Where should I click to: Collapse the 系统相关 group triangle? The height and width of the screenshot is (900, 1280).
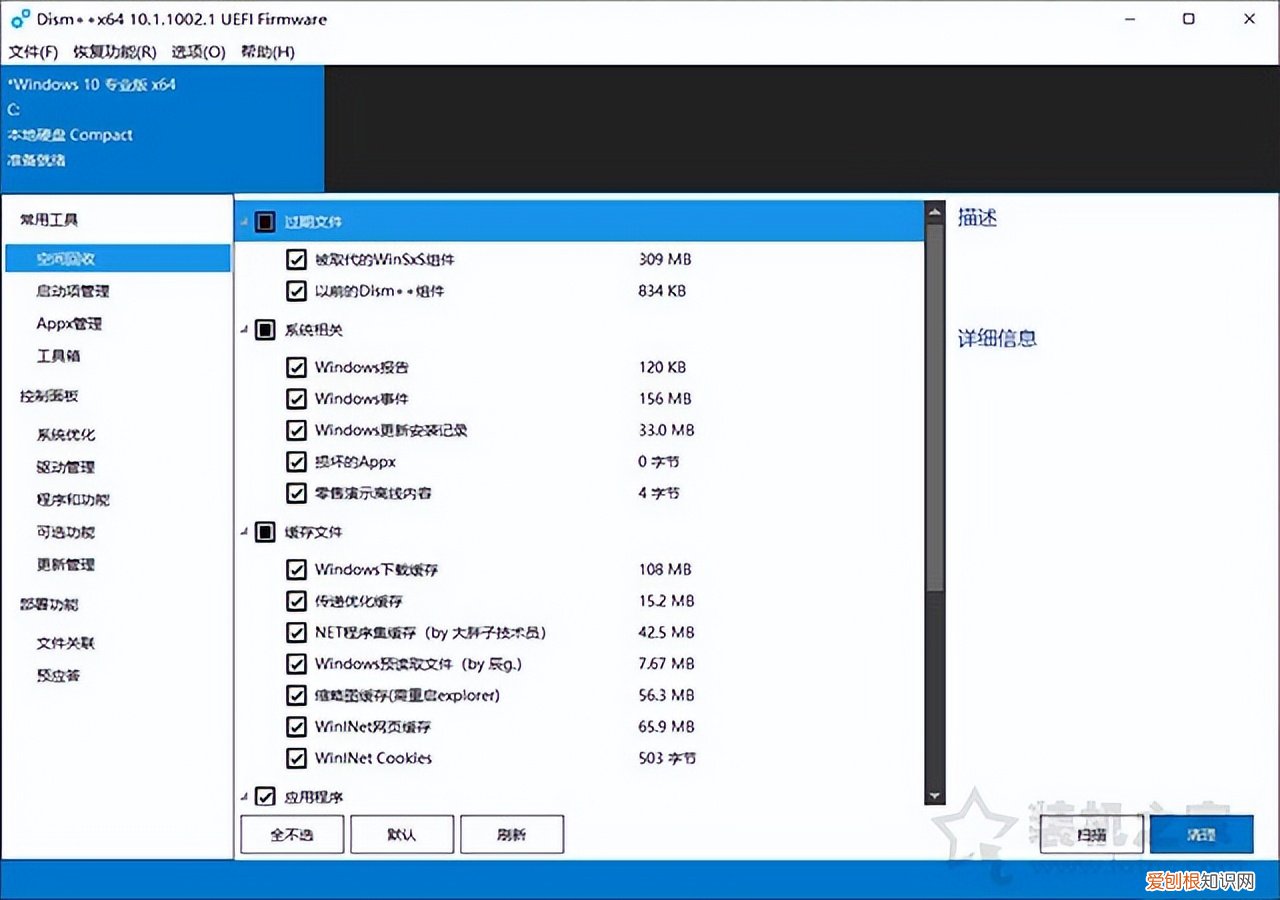tap(244, 330)
